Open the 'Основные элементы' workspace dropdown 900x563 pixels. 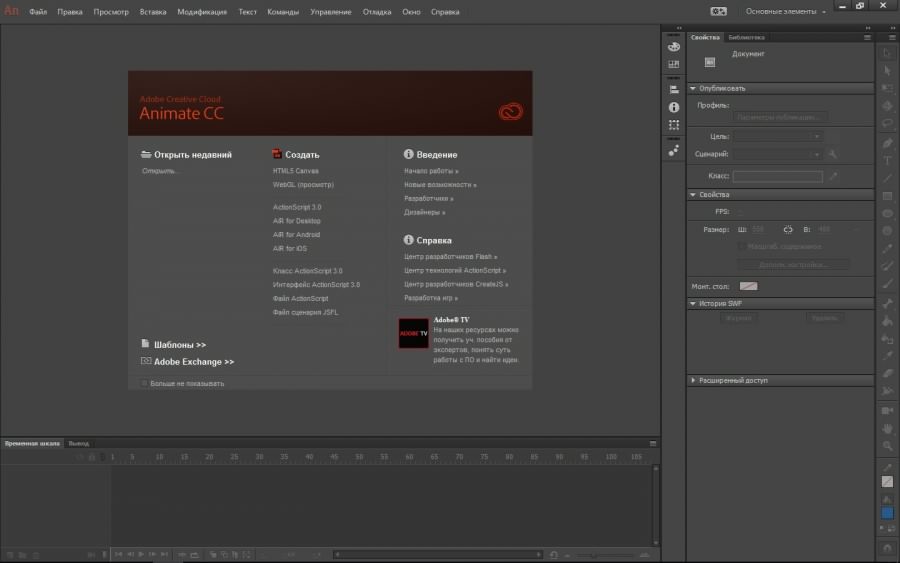(786, 12)
